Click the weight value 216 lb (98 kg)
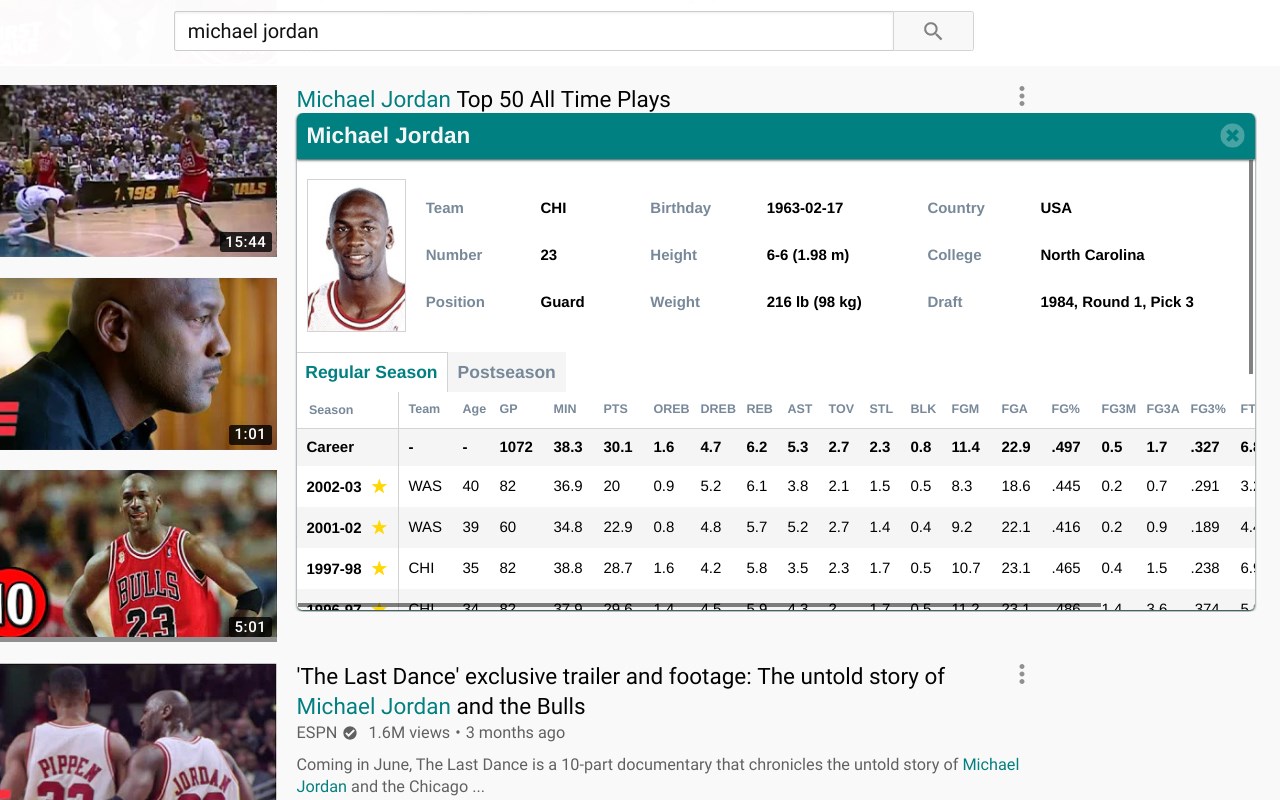This screenshot has height=800, width=1280. pos(814,302)
